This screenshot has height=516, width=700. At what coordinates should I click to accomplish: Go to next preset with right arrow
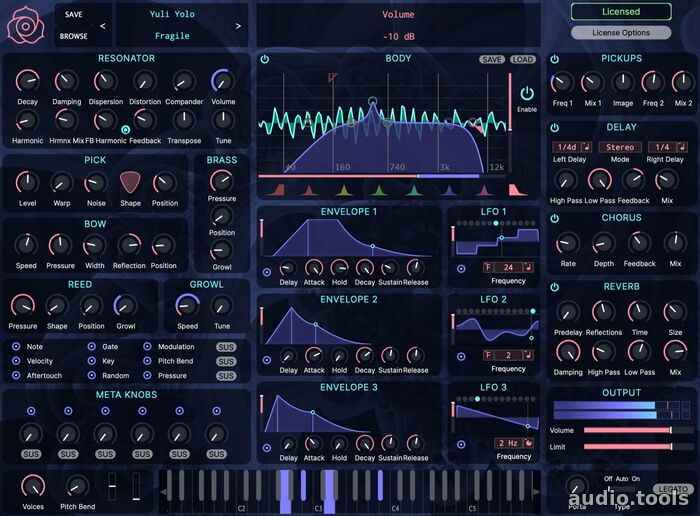(x=238, y=26)
